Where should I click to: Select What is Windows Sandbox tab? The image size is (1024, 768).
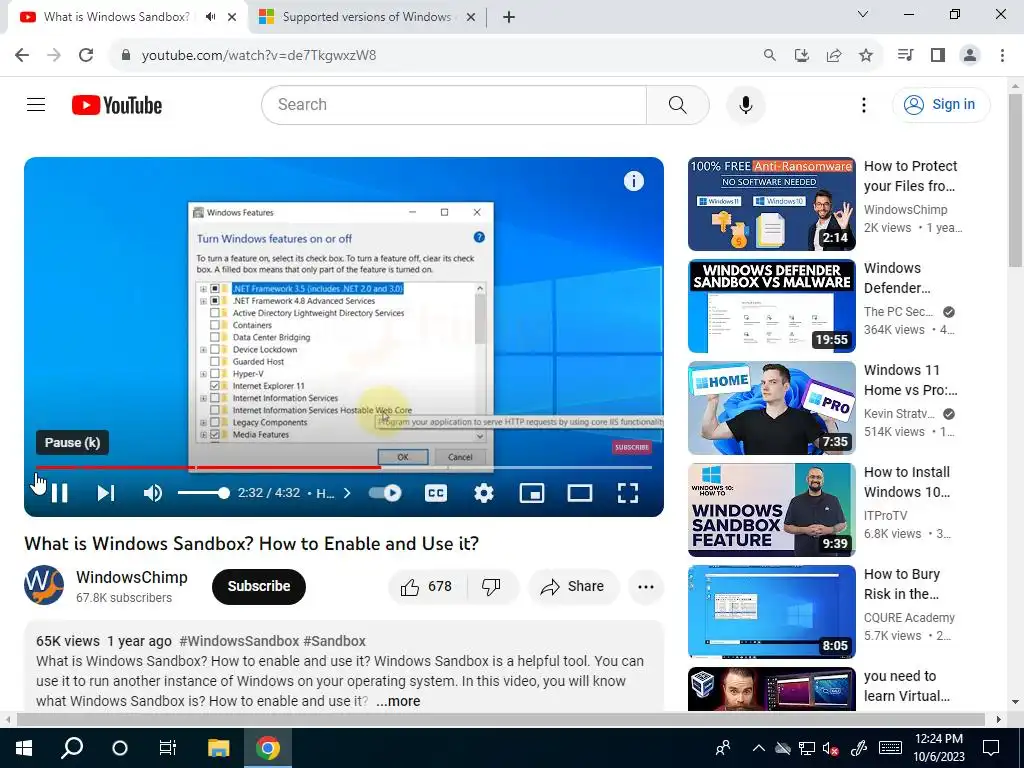click(116, 17)
